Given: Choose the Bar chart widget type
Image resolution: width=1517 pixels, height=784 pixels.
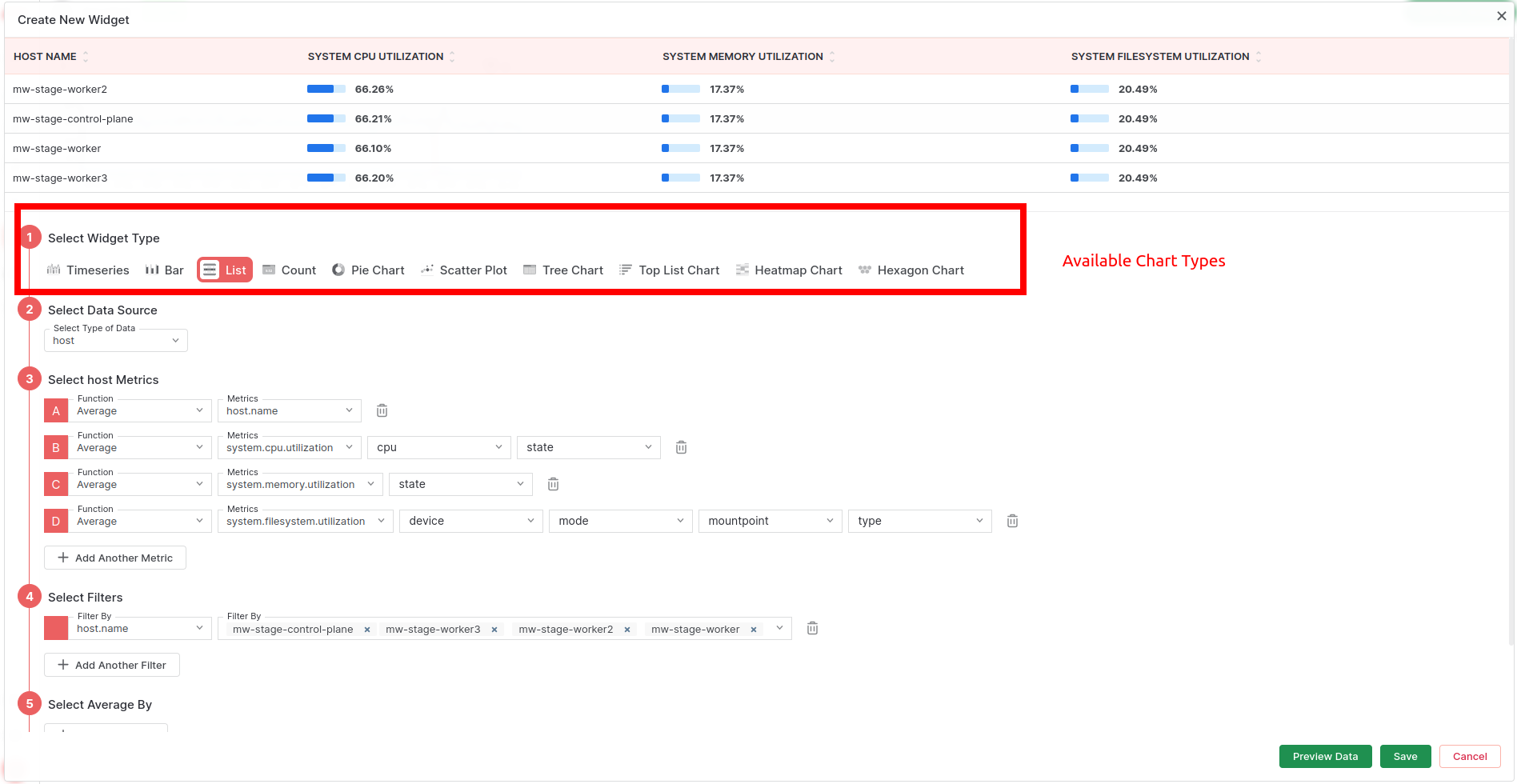Looking at the screenshot, I should click(x=165, y=270).
